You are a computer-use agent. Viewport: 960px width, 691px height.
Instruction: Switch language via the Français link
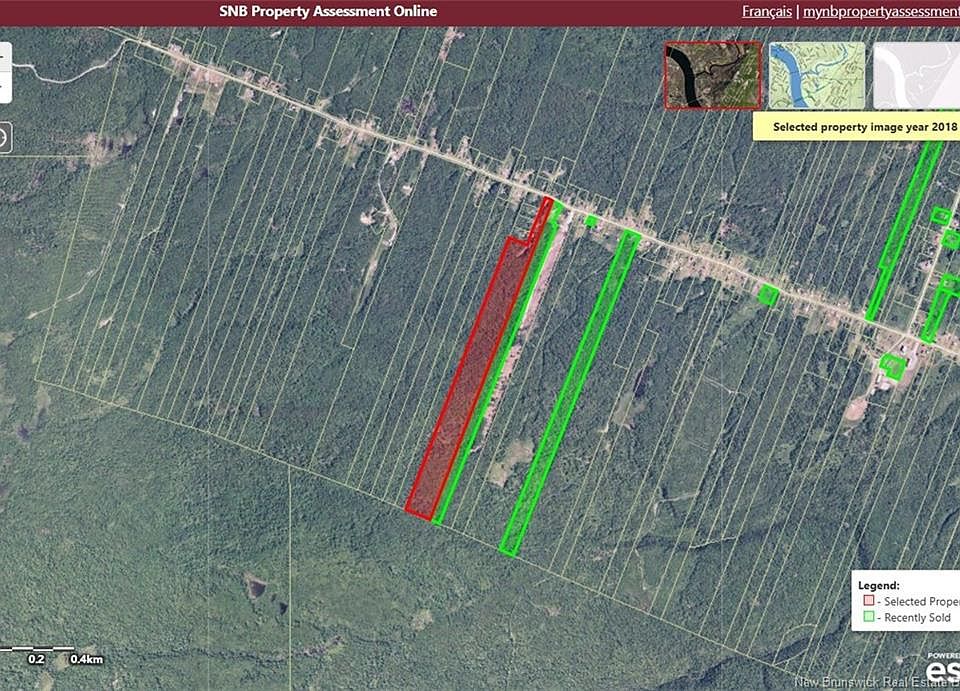[766, 12]
